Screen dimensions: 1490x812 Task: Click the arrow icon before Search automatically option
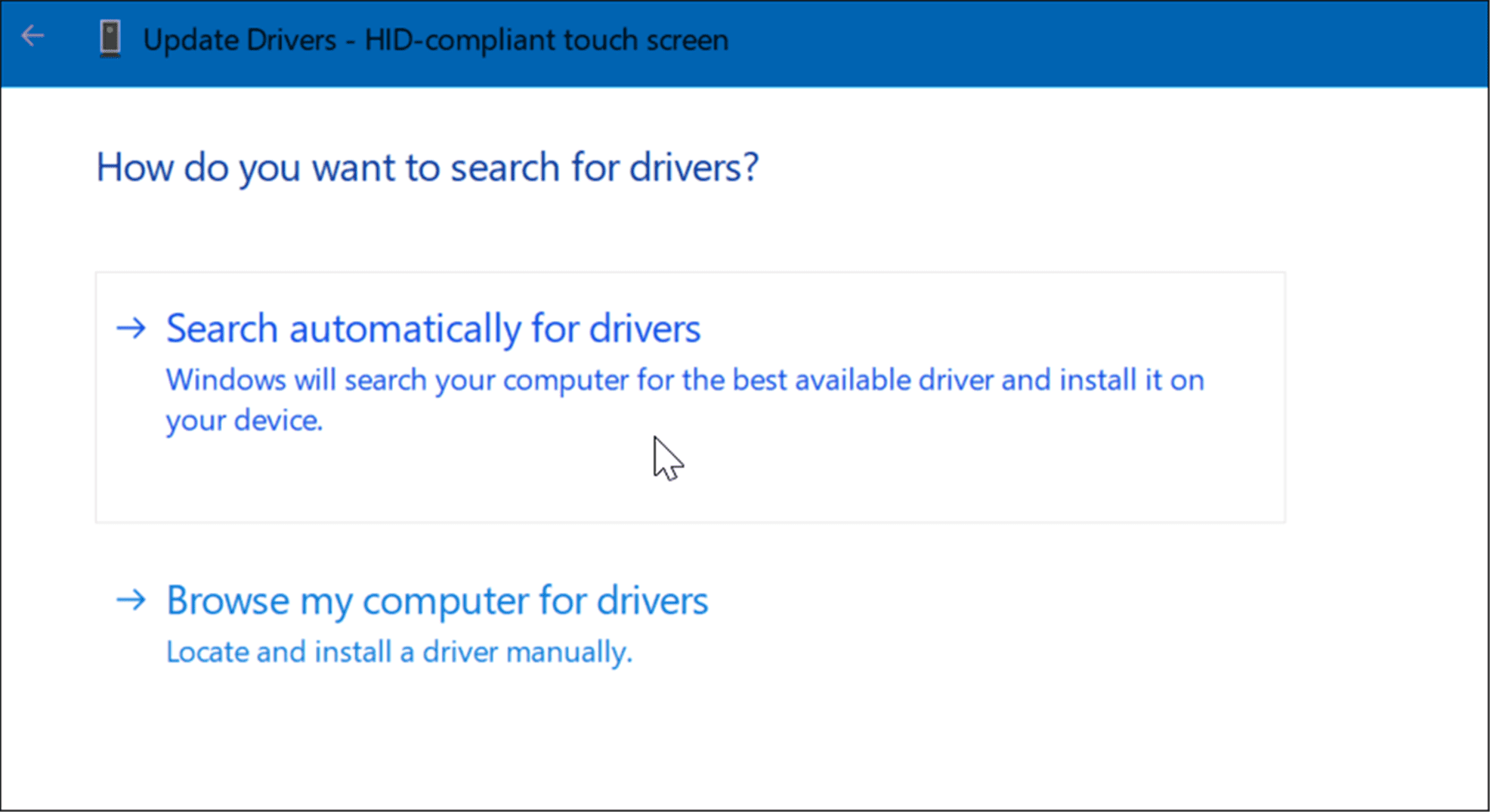[132, 328]
